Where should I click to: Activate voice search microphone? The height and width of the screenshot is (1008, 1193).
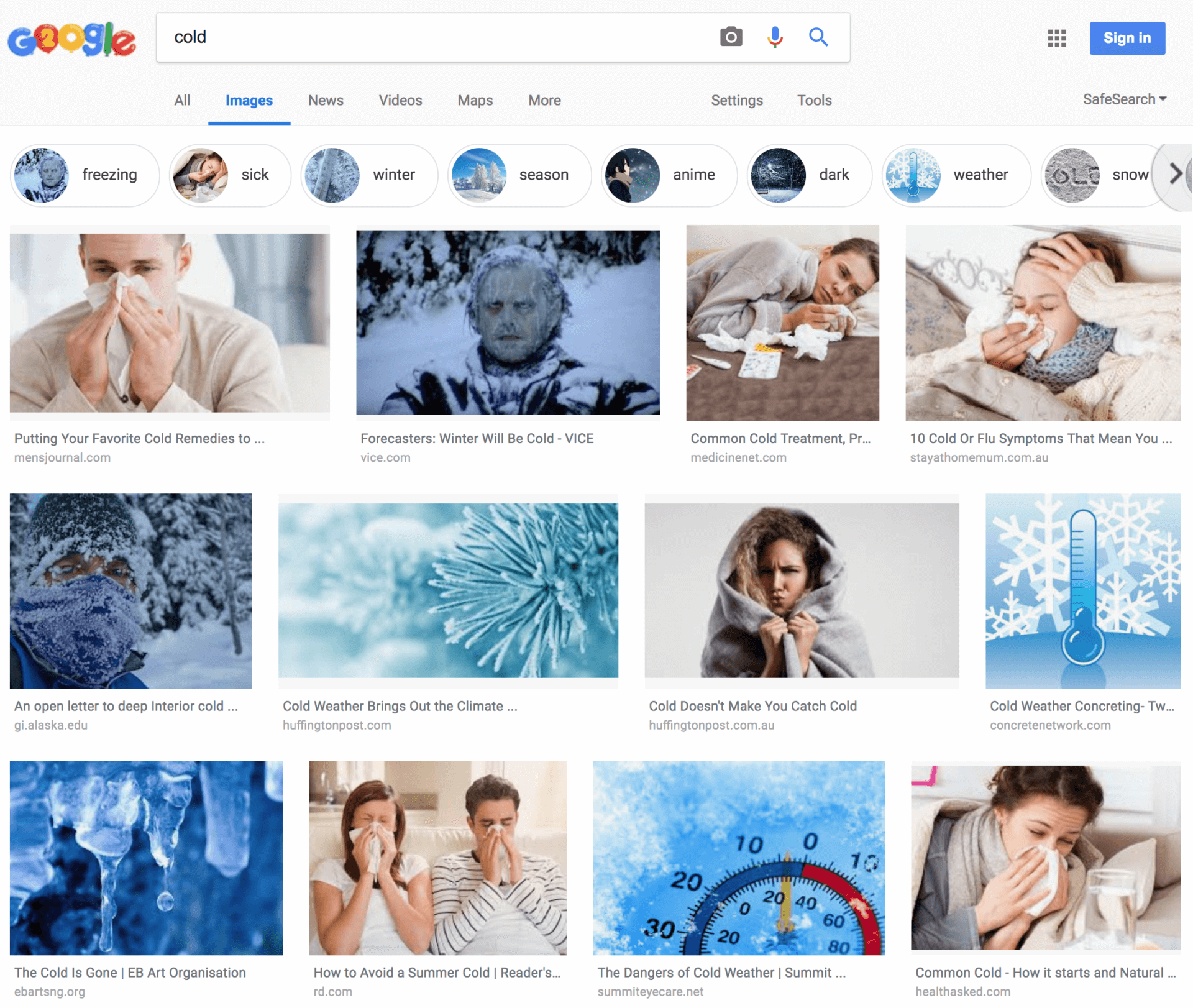click(x=775, y=37)
